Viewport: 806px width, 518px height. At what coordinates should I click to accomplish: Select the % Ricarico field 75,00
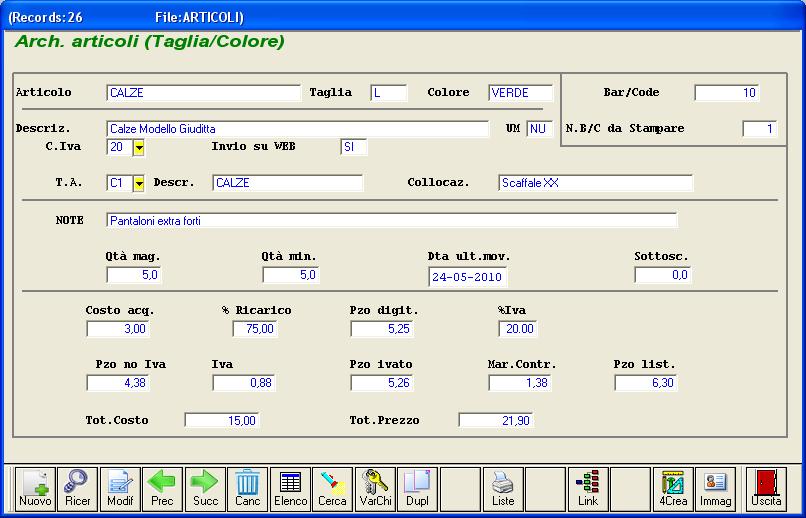pyautogui.click(x=255, y=329)
